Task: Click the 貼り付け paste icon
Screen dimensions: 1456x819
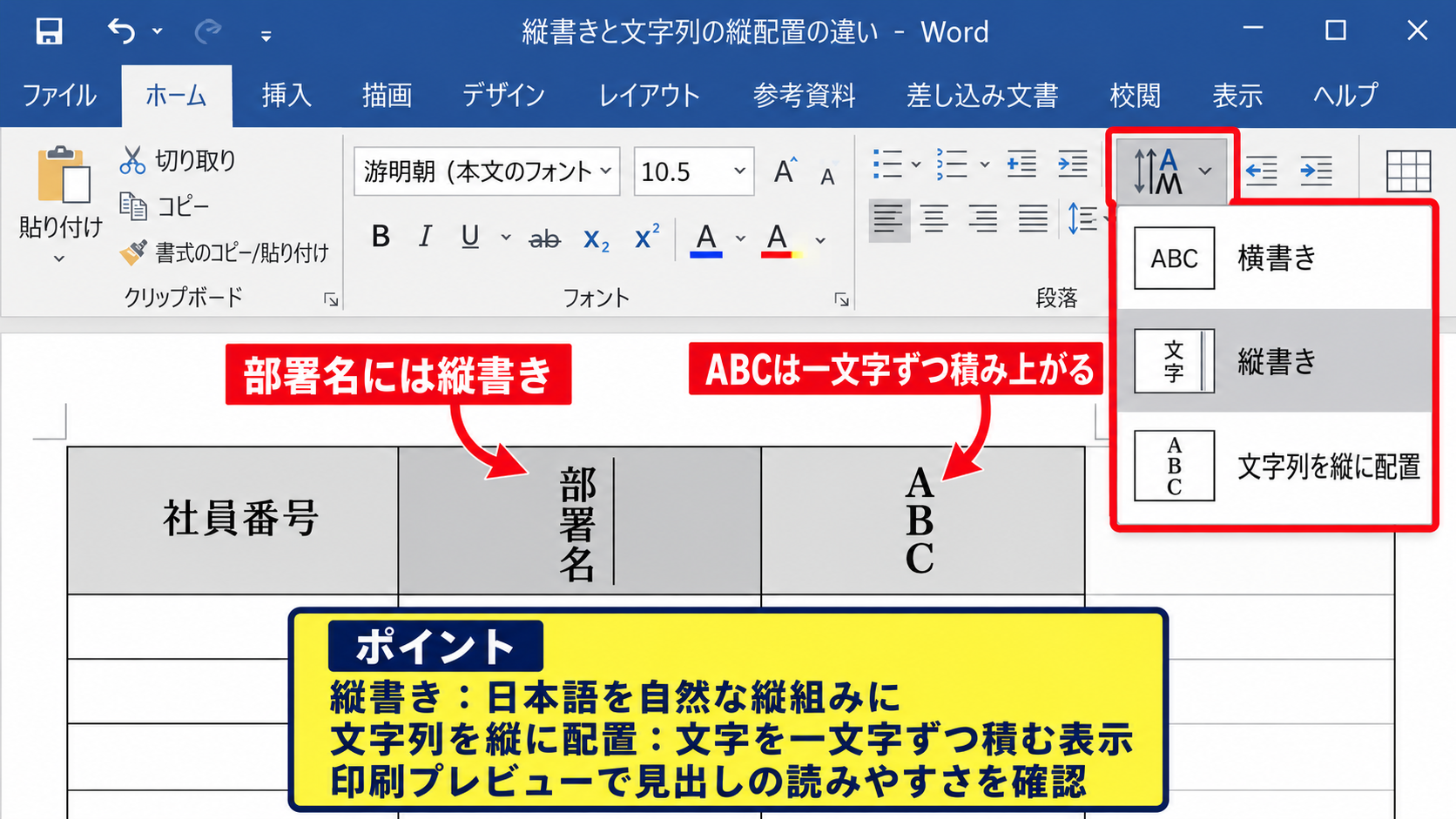Action: [x=63, y=175]
